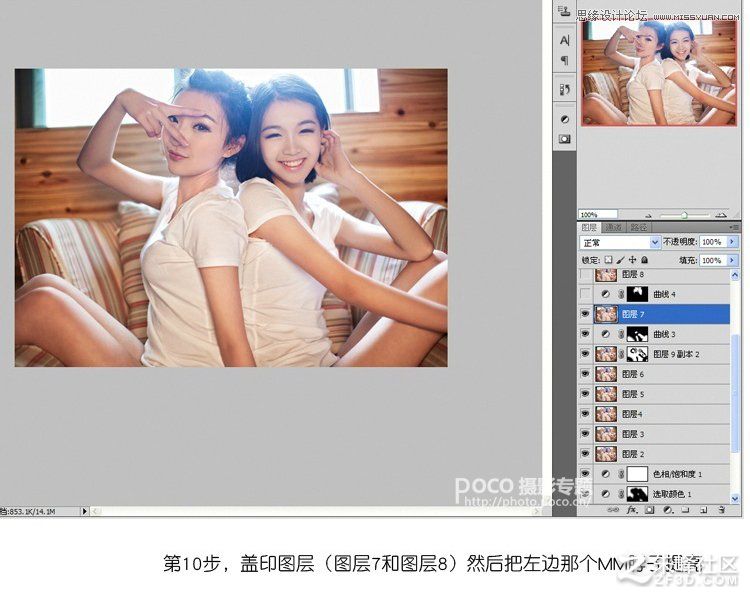Click the Navigator zoom out icon
Viewport: 750px width, 596px height.
(x=649, y=215)
